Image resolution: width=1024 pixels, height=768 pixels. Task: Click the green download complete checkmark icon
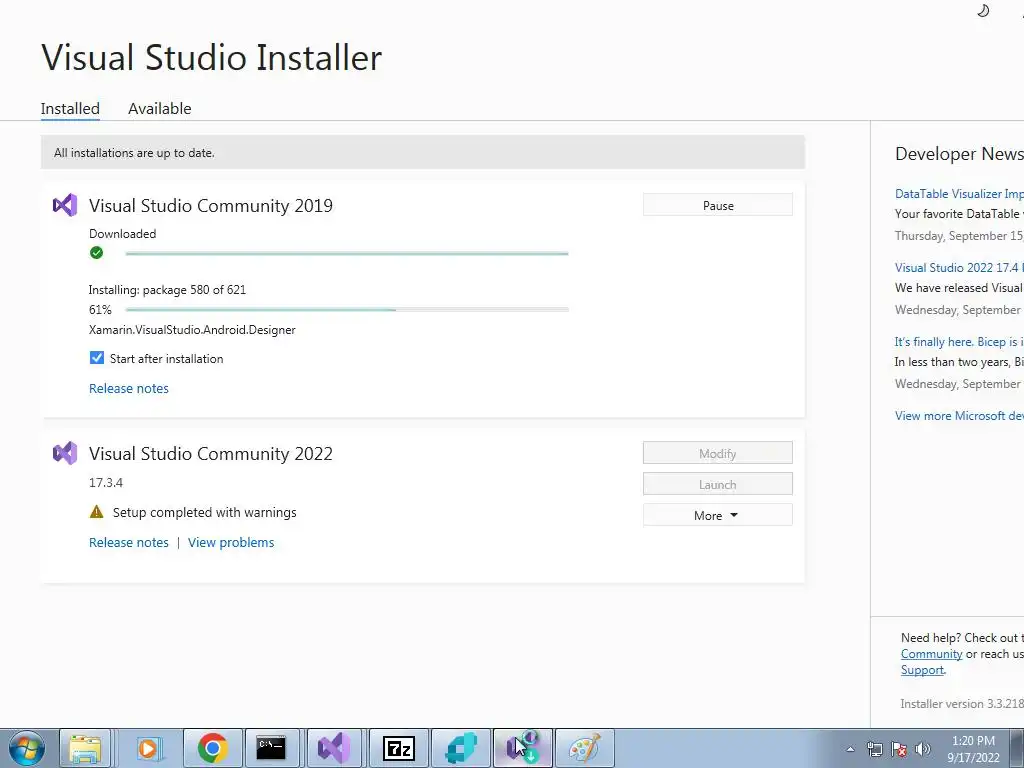pyautogui.click(x=97, y=253)
